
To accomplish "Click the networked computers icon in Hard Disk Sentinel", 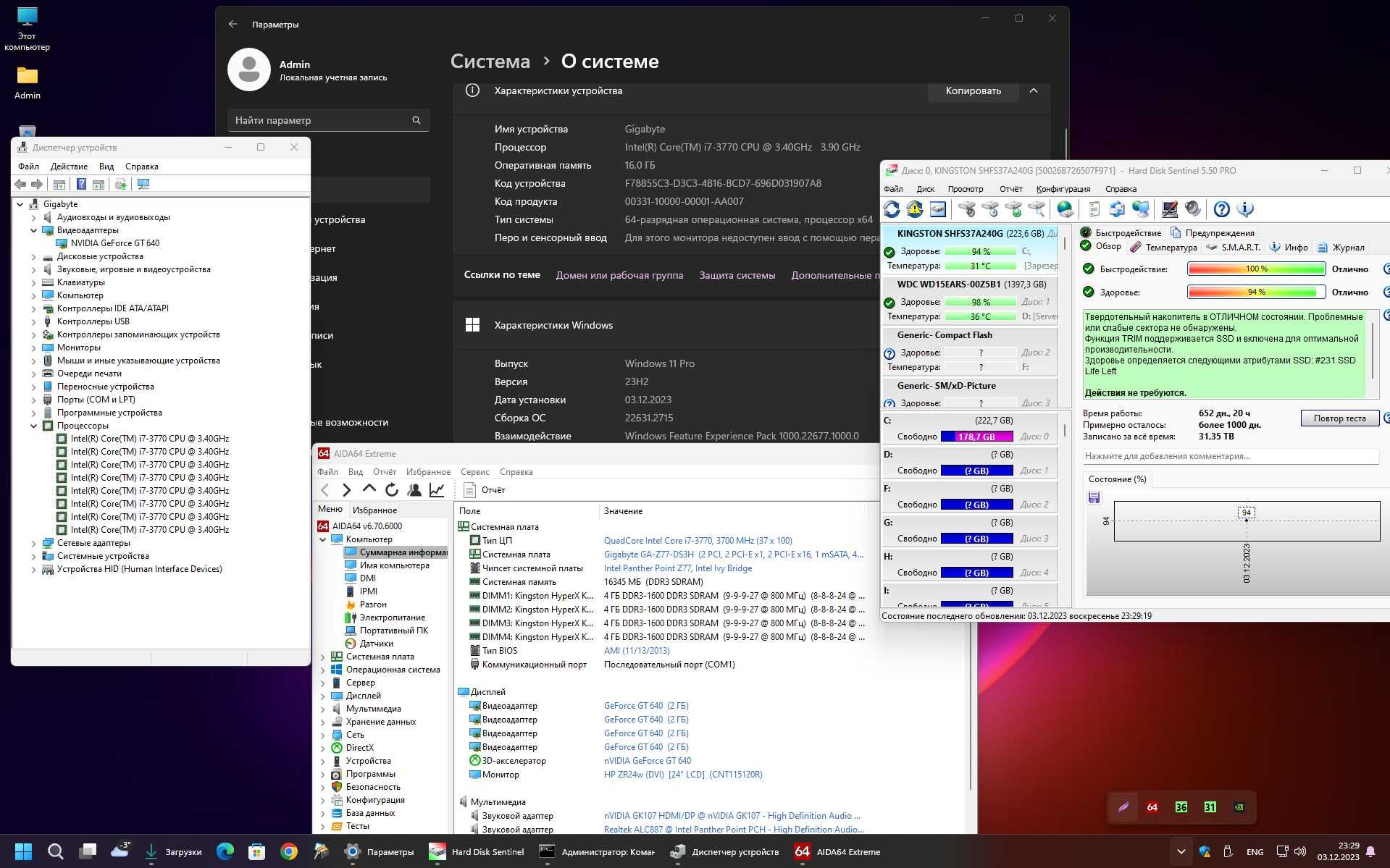I will 1140,209.
